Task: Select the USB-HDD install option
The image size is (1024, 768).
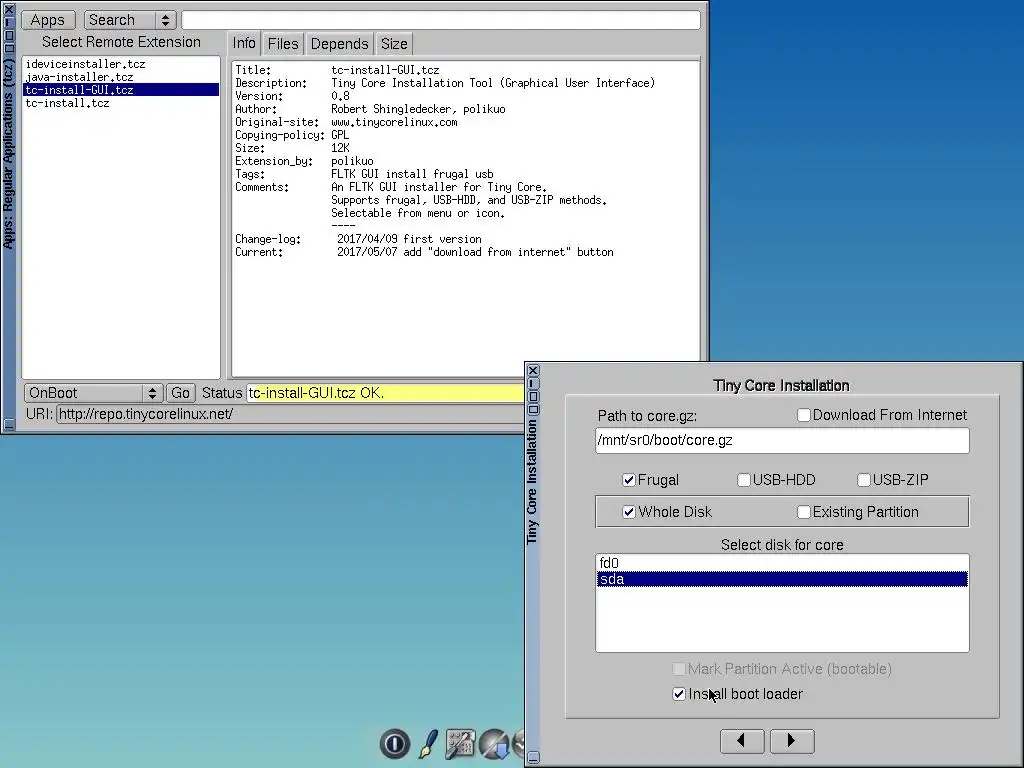Action: coord(744,480)
